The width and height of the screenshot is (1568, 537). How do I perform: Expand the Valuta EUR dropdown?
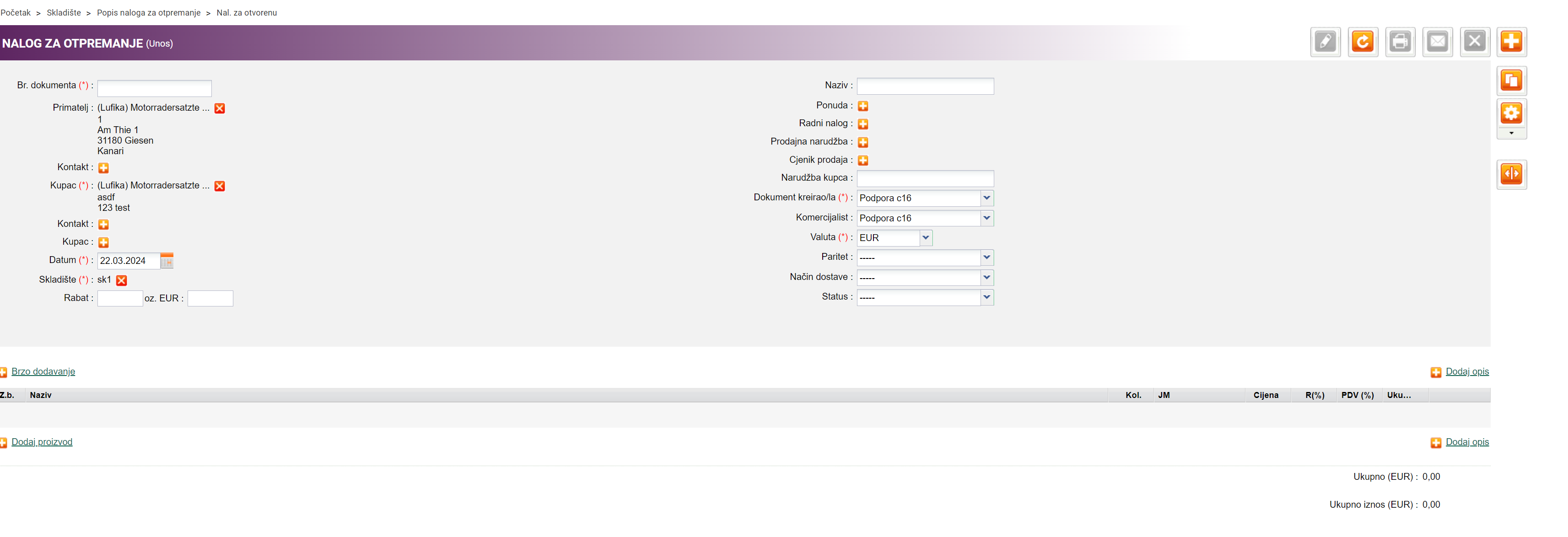point(925,237)
